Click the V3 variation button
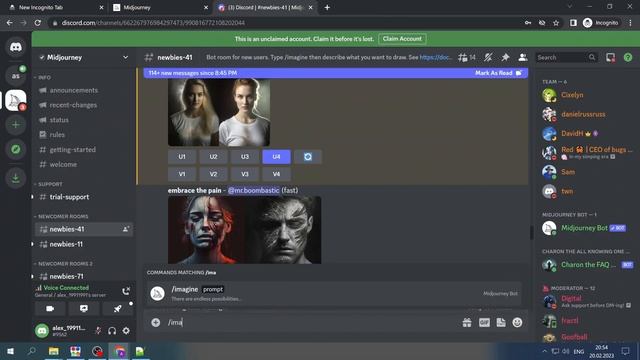The width and height of the screenshot is (640, 360). (245, 174)
